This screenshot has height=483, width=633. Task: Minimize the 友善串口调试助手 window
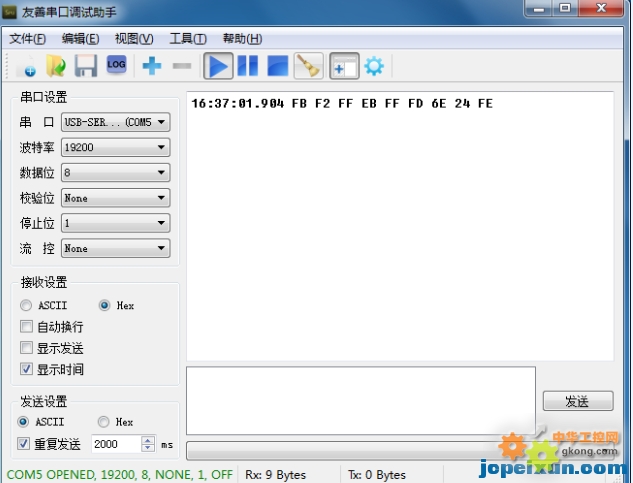point(540,8)
